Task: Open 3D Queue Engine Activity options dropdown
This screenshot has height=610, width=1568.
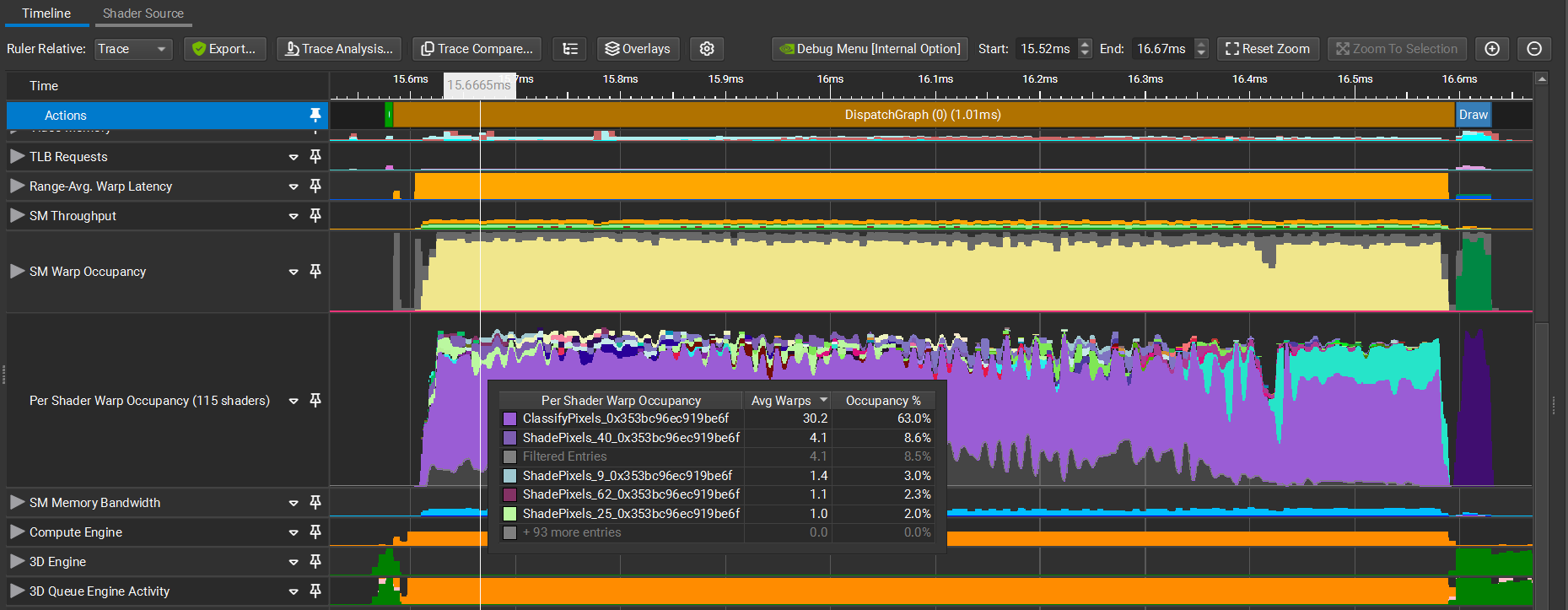Action: [x=294, y=591]
